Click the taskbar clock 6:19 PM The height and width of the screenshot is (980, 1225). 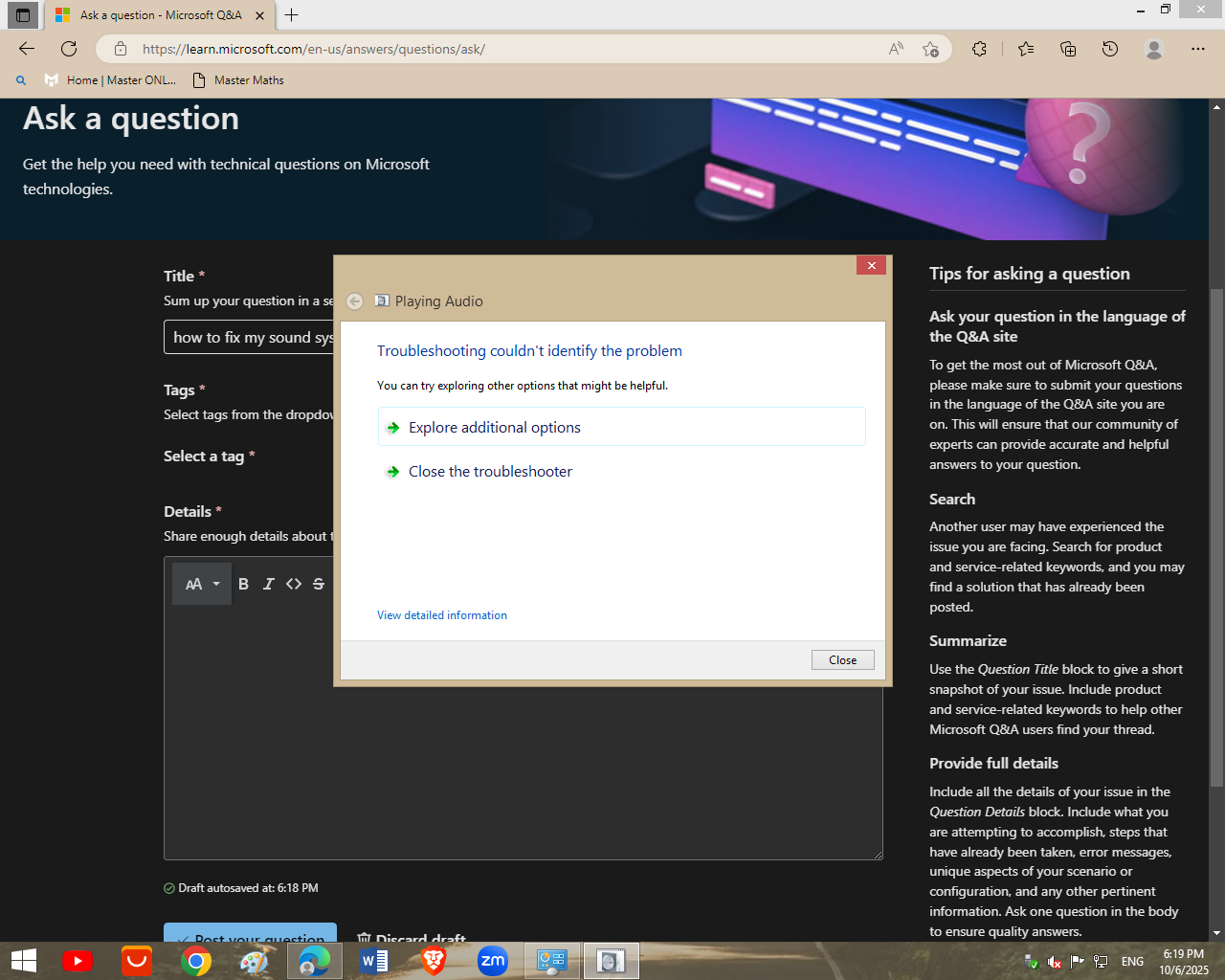tap(1184, 962)
